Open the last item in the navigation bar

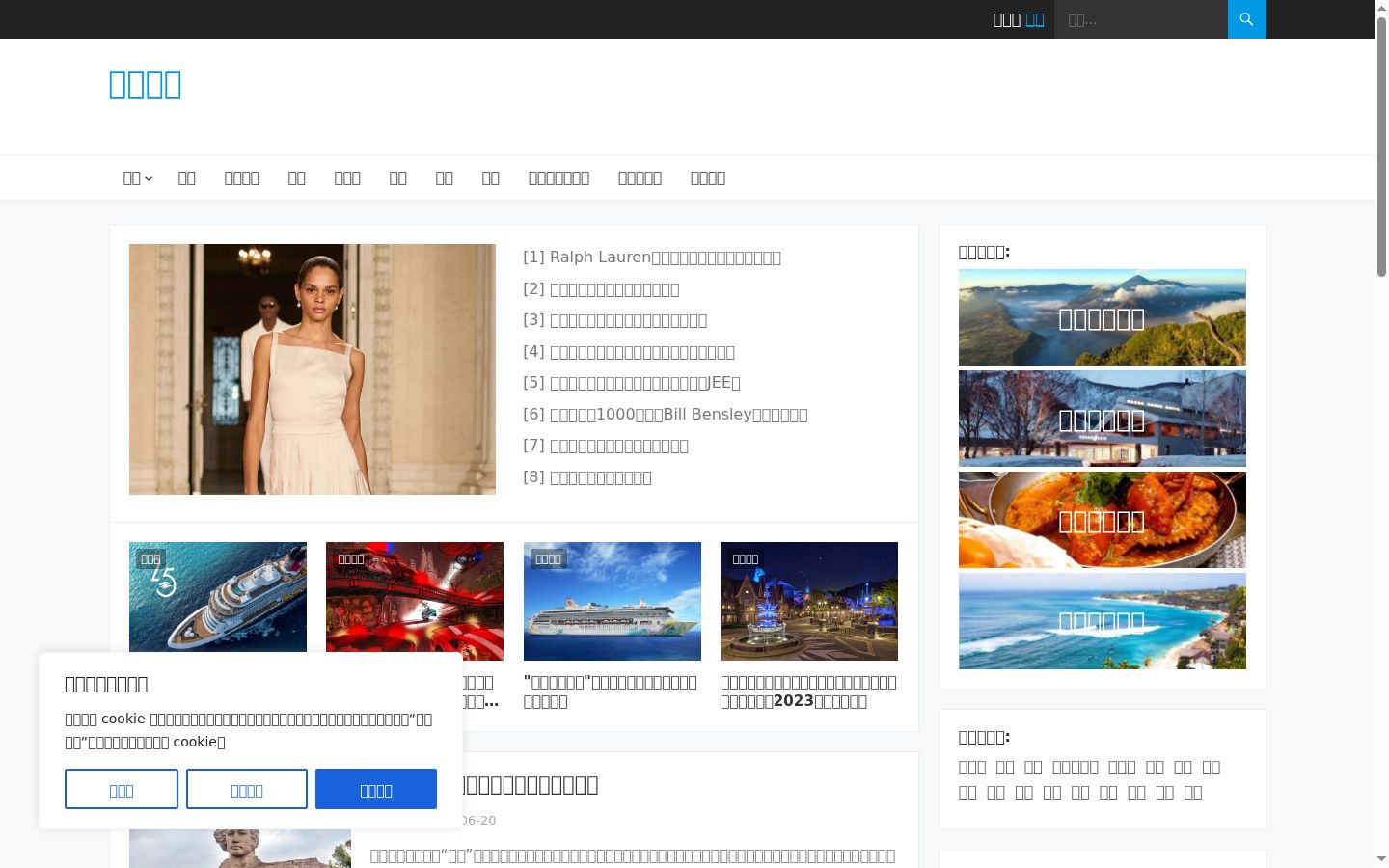pos(708,178)
